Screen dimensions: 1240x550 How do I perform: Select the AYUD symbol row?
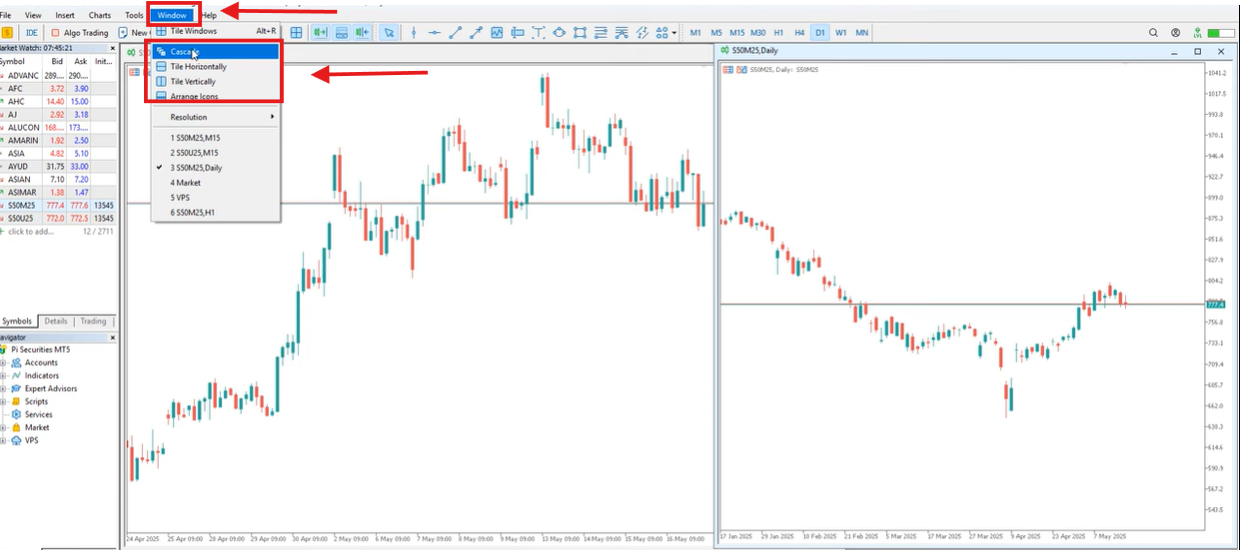pyautogui.click(x=58, y=166)
